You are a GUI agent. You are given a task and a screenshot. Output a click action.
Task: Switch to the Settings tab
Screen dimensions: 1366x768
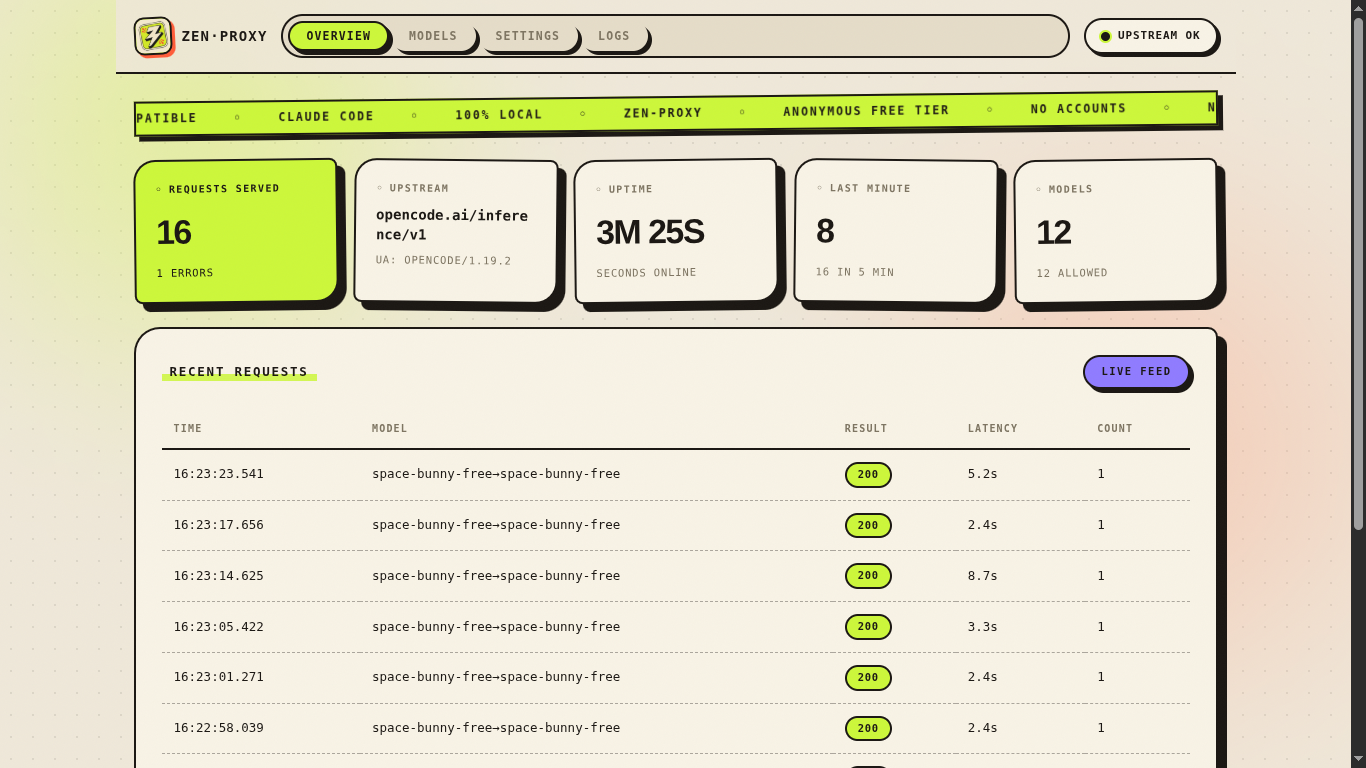[527, 36]
